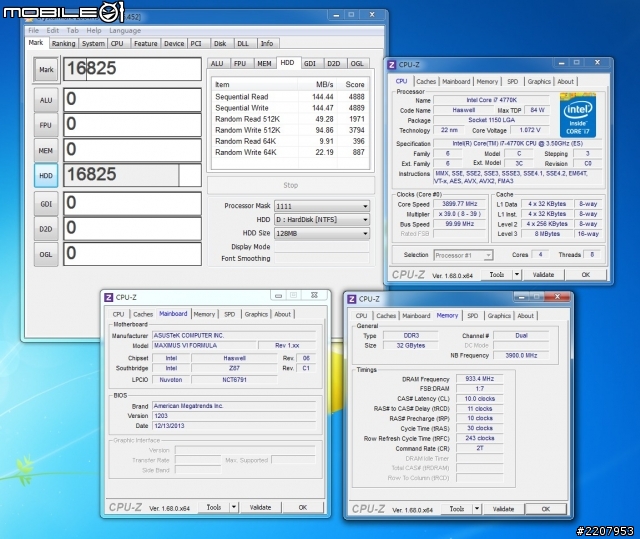Run the FPU benchmark button
The image size is (640, 539).
(x=46, y=125)
